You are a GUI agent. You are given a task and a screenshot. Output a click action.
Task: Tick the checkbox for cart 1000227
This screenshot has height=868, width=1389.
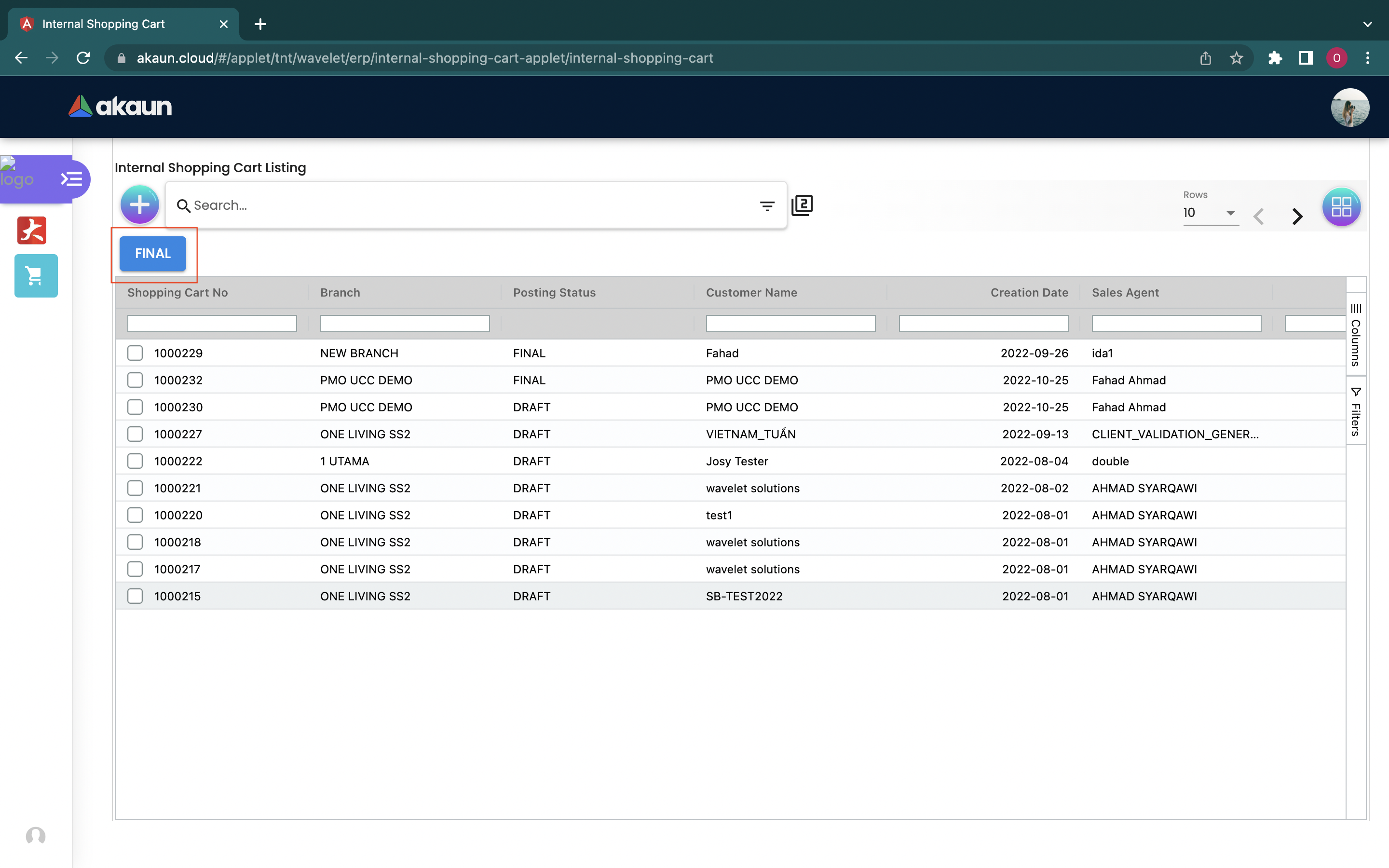point(135,434)
